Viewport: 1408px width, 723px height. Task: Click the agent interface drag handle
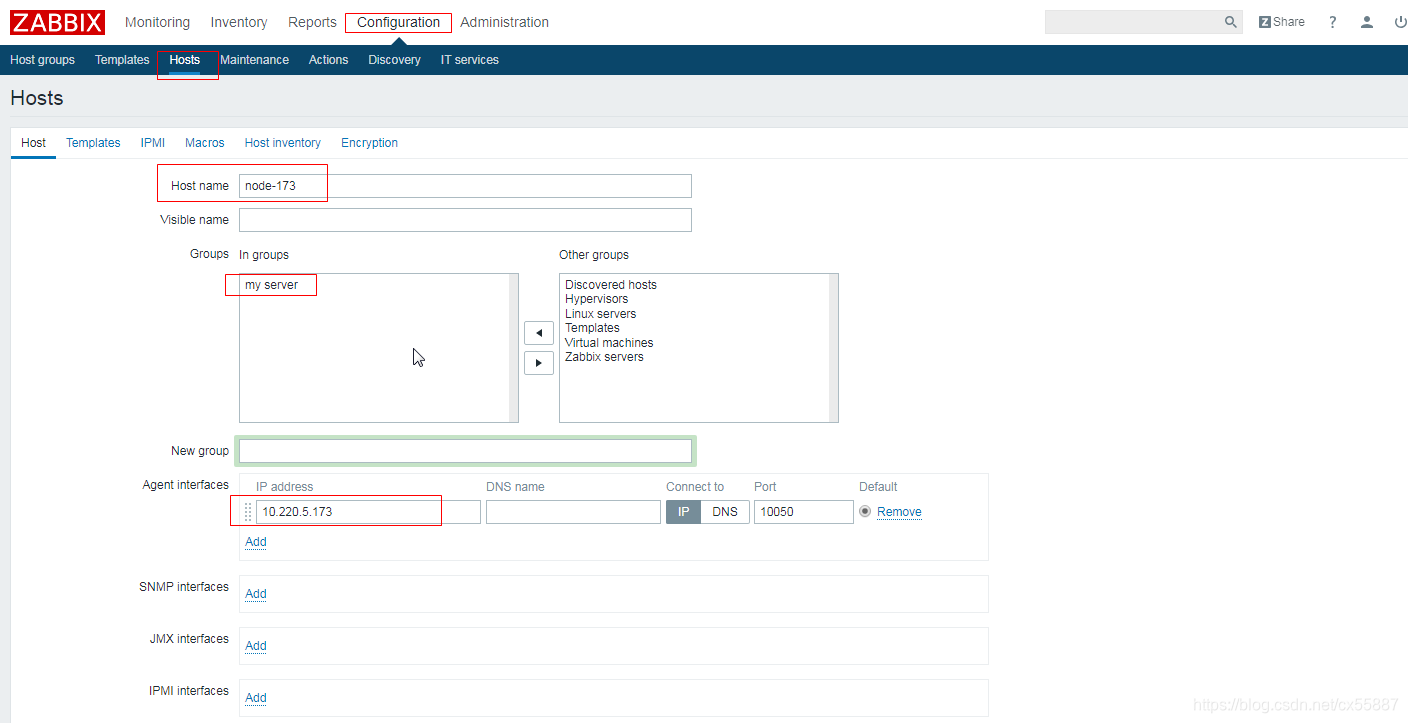[x=248, y=512]
